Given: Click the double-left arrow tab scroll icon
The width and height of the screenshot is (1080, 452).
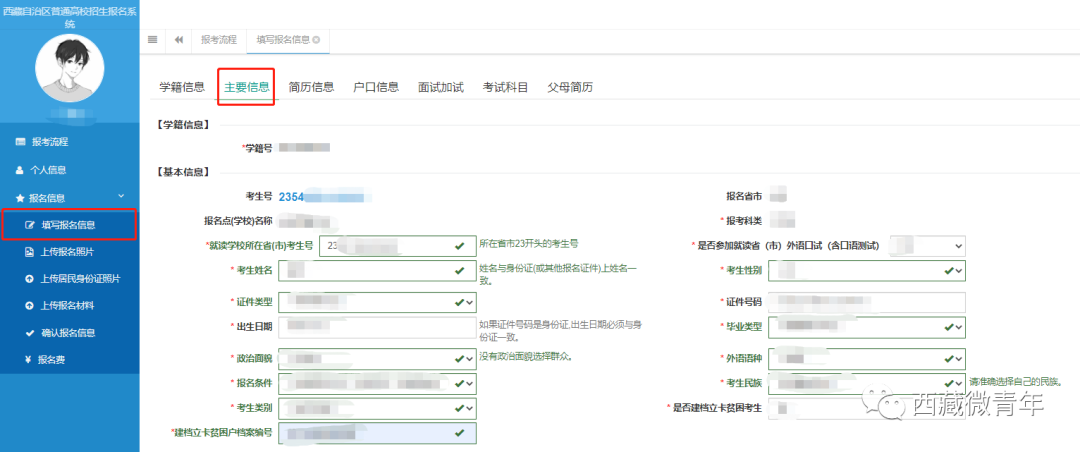Looking at the screenshot, I should pos(178,40).
